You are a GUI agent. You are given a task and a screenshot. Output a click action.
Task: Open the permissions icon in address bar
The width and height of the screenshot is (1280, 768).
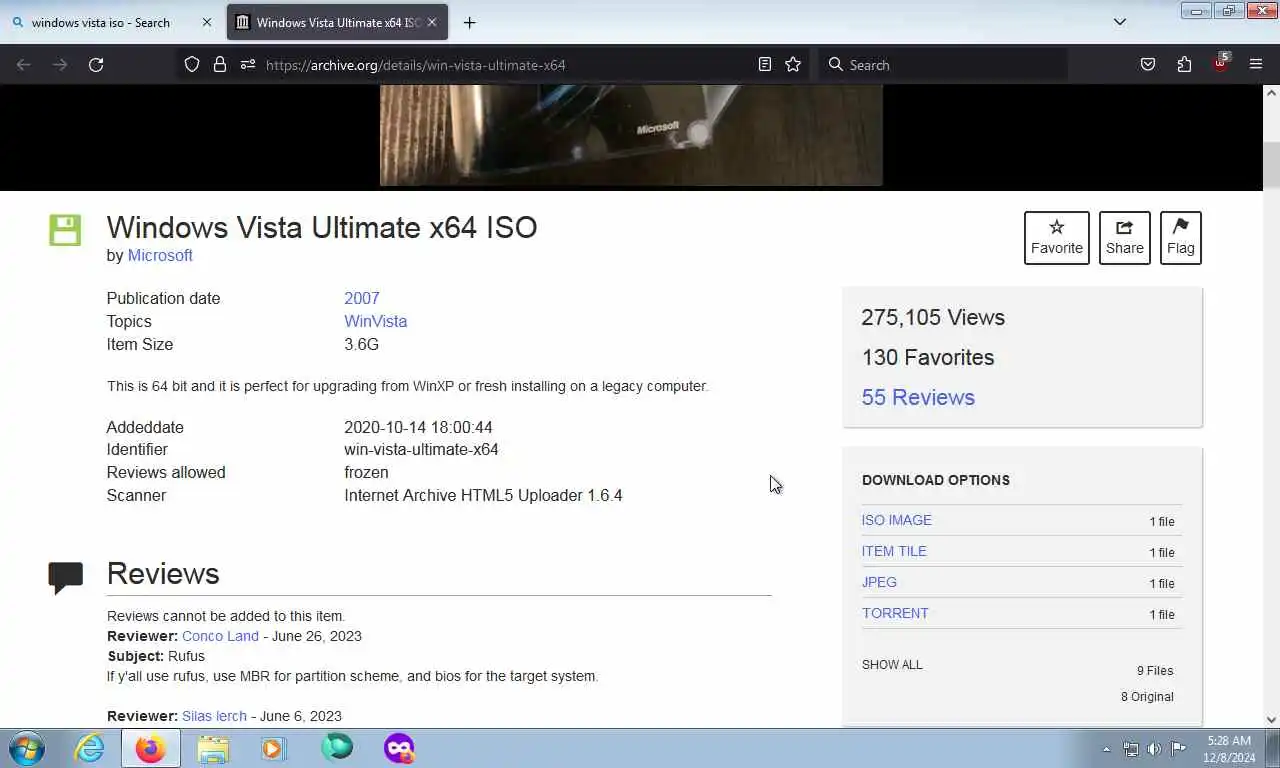[x=248, y=65]
